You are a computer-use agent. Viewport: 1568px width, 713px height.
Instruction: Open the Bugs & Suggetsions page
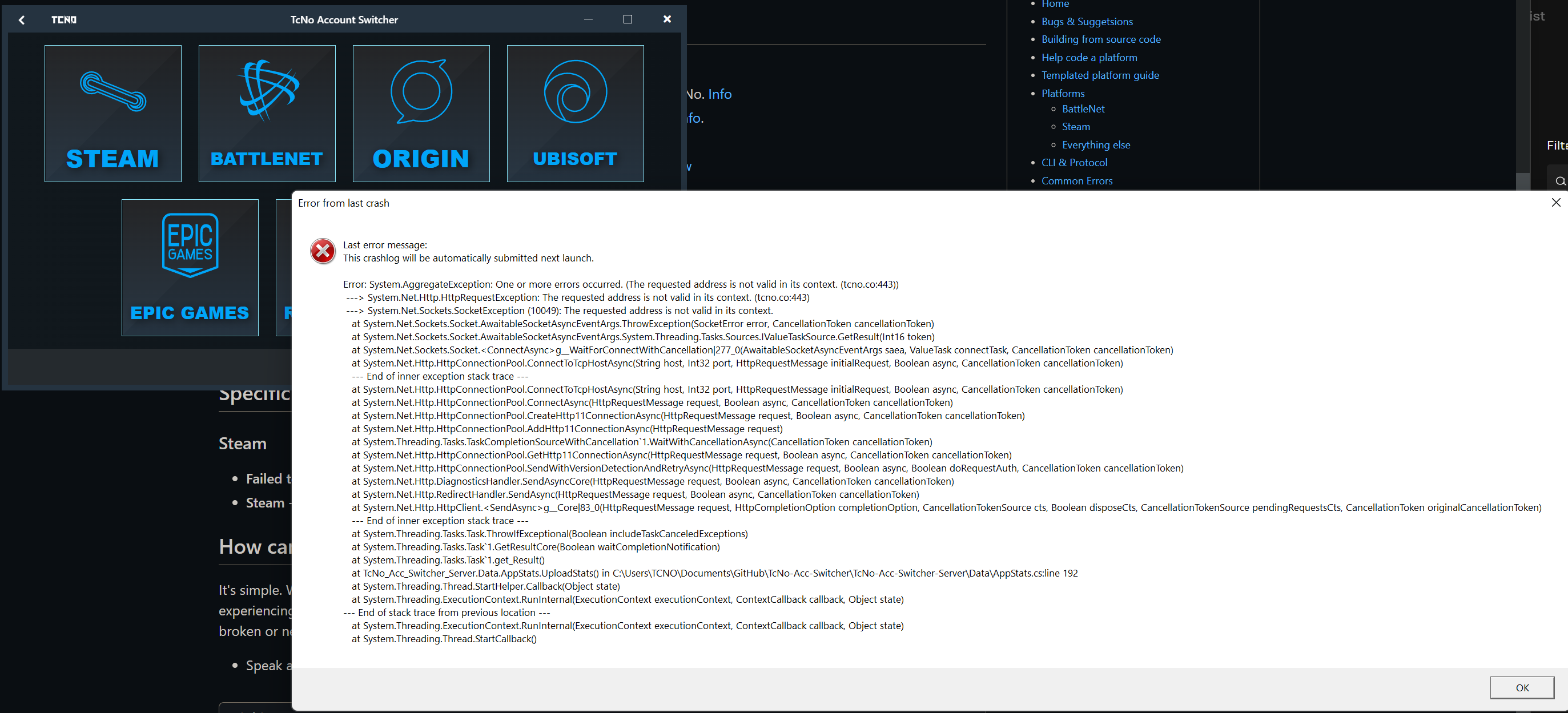1087,21
